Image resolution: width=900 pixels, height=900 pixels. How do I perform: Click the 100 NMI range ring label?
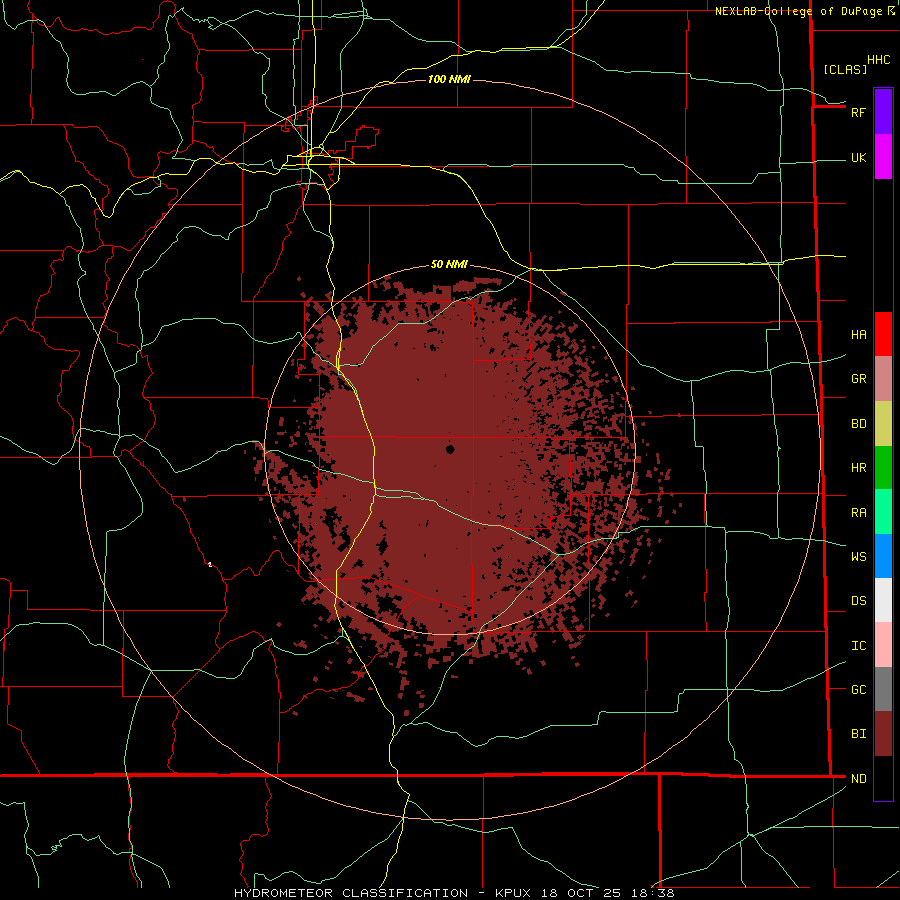click(449, 79)
